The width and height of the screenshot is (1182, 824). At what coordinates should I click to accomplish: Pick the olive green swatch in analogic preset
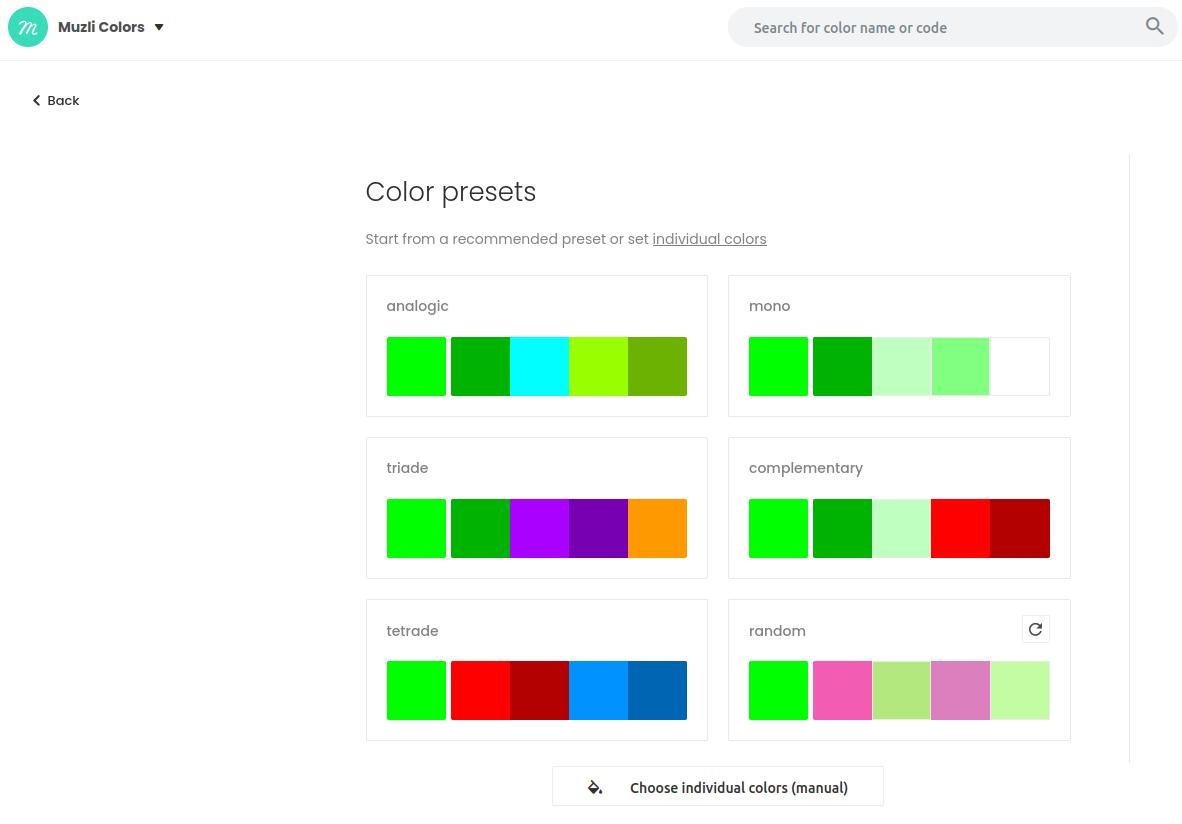point(657,366)
